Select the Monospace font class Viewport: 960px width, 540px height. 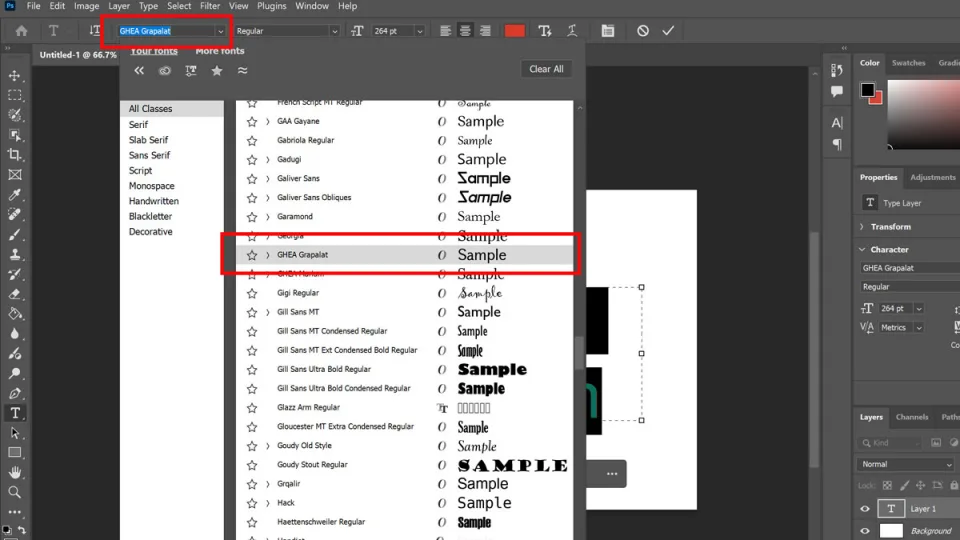[151, 186]
